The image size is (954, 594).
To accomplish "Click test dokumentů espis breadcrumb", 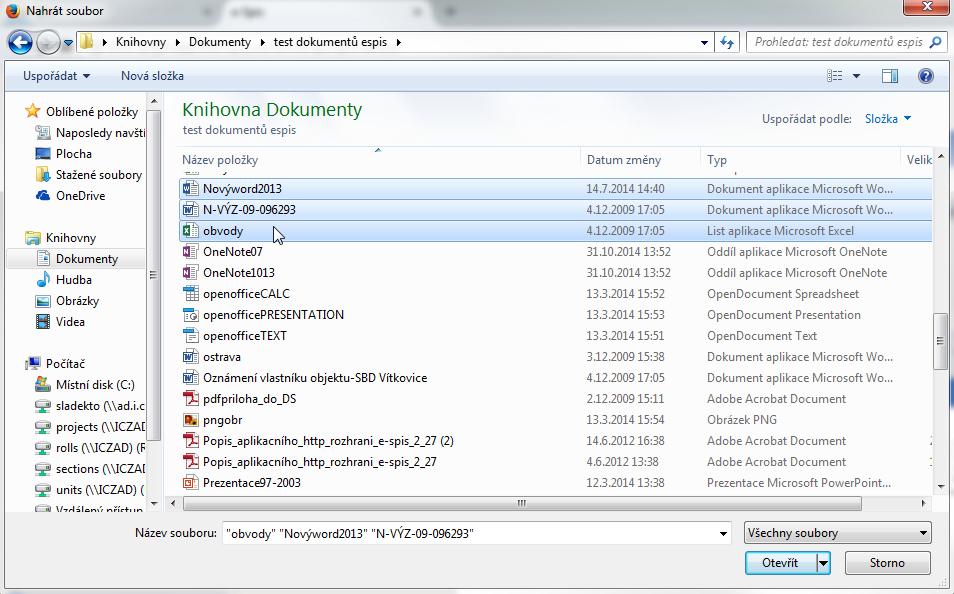I will pos(330,42).
